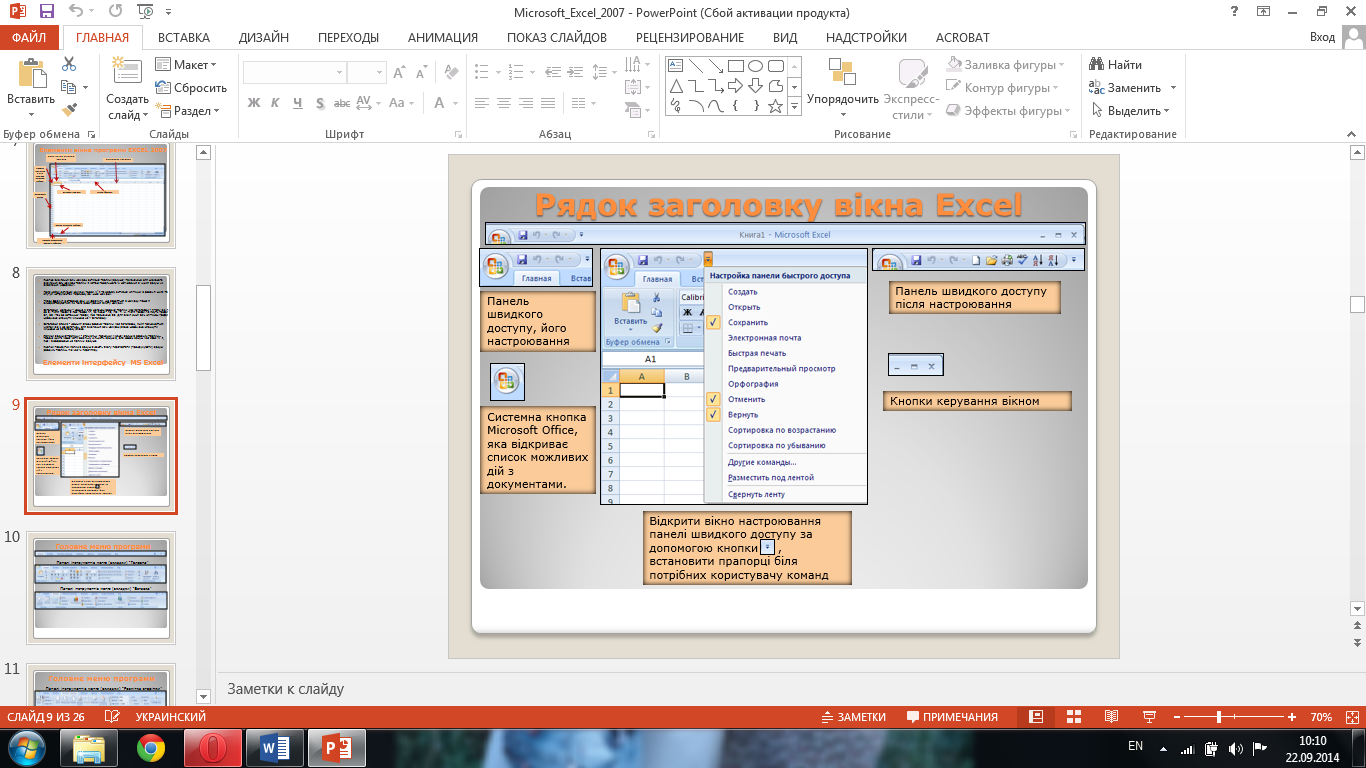Toggle ЗАМЕТКИ notes pane

[x=853, y=717]
